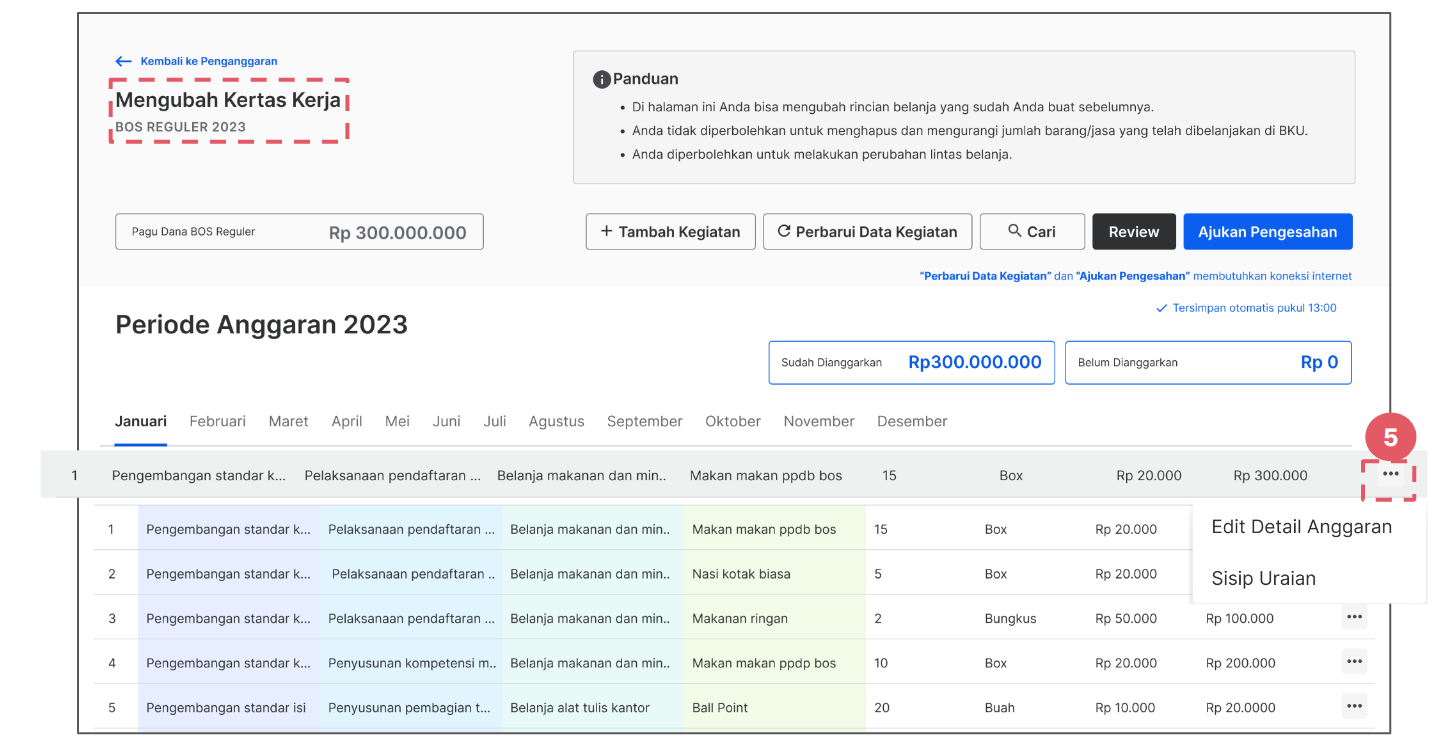
Task: Choose Edit Detail Anggaran menu entry
Action: (1301, 527)
